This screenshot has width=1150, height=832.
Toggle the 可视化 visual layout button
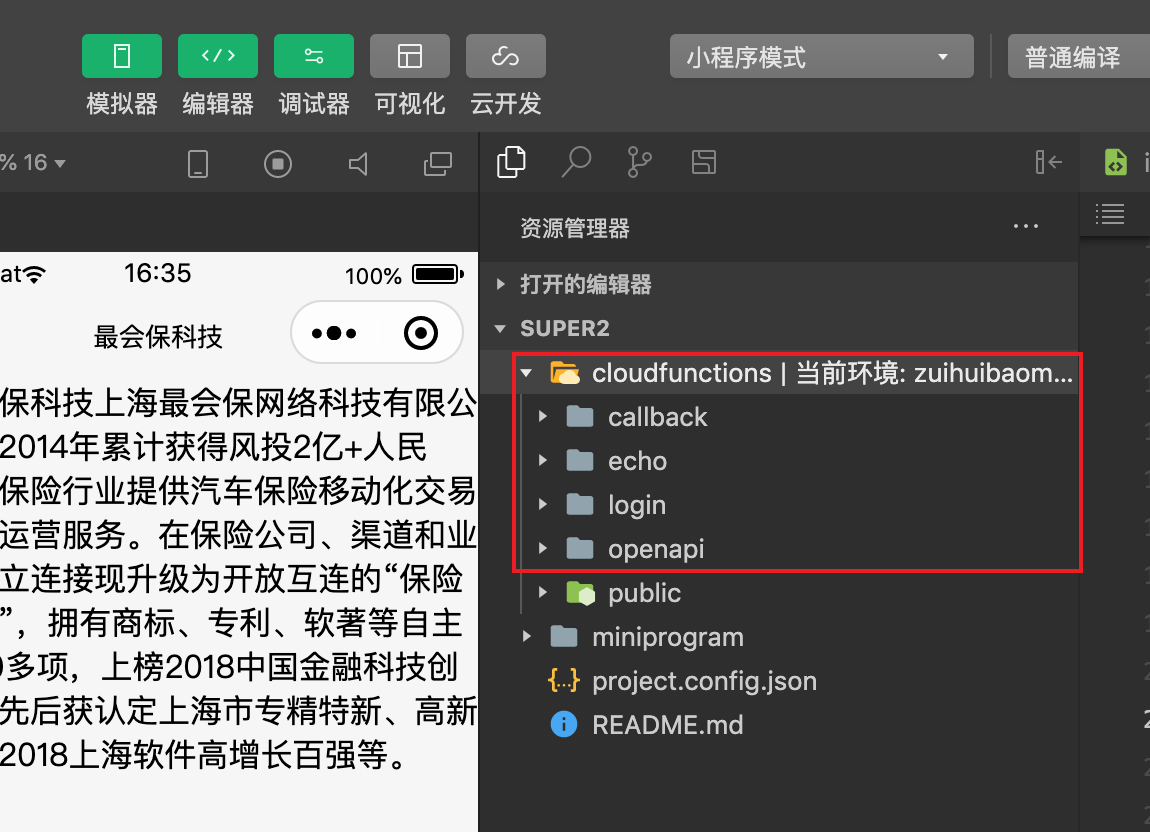410,56
